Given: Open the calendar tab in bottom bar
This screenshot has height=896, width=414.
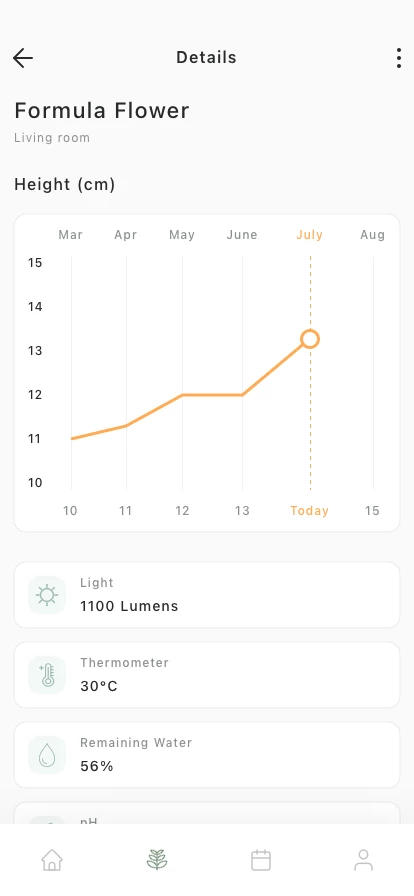Looking at the screenshot, I should click(x=261, y=859).
